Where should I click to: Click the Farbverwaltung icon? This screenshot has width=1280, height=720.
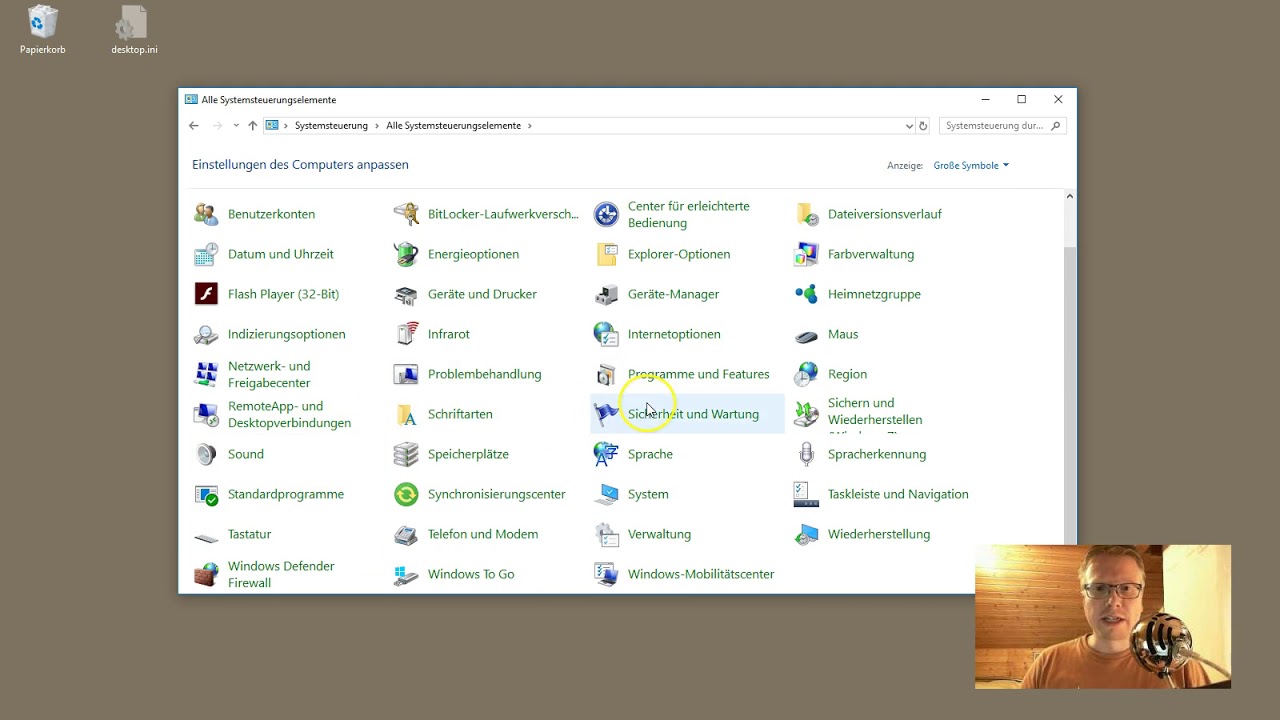[x=806, y=254]
